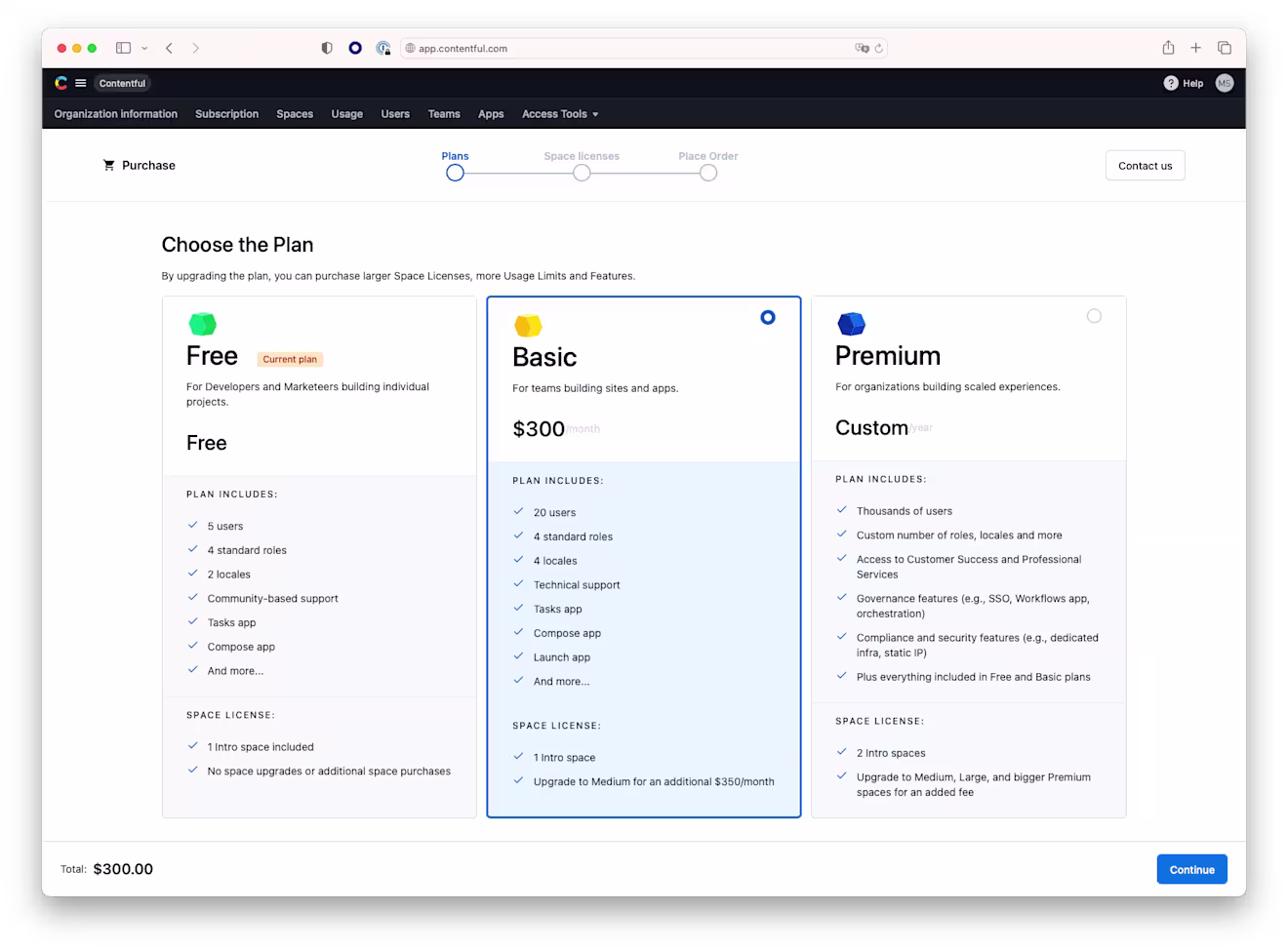Click the blue Premium plan gem icon
This screenshot has height=952, width=1288.
[851, 323]
